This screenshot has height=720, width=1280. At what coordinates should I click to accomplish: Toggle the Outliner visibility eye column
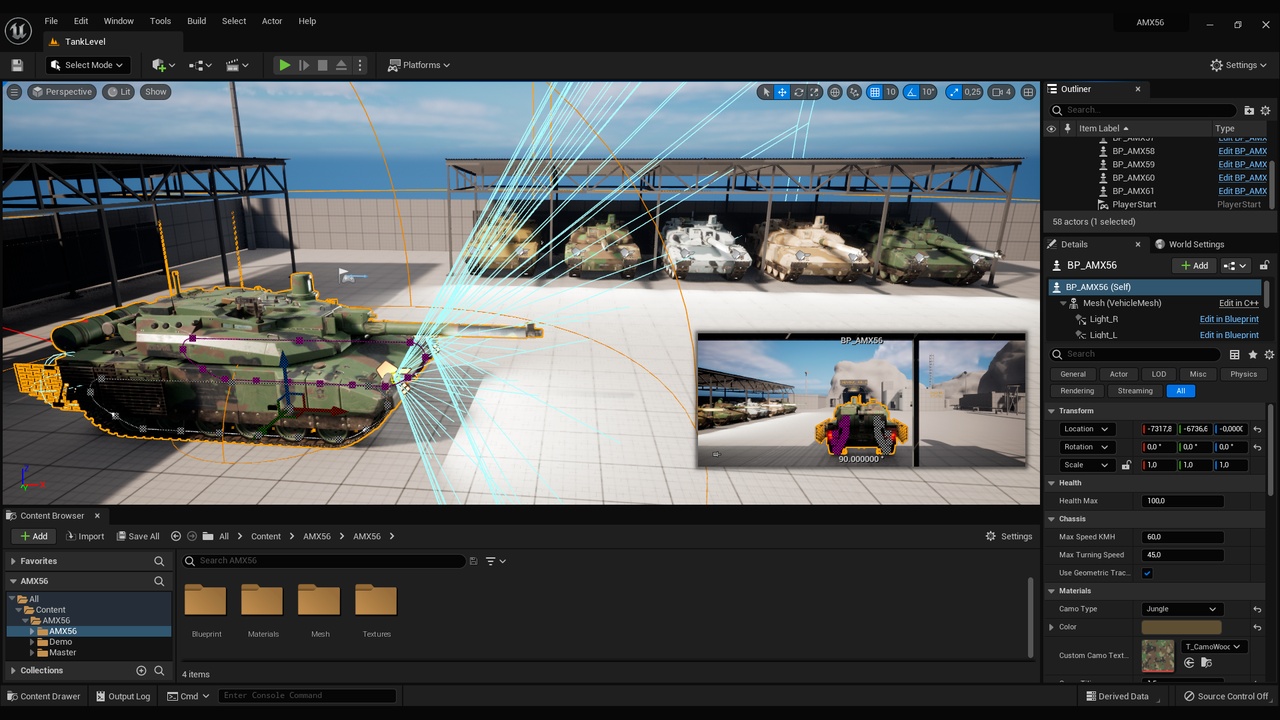[1051, 129]
